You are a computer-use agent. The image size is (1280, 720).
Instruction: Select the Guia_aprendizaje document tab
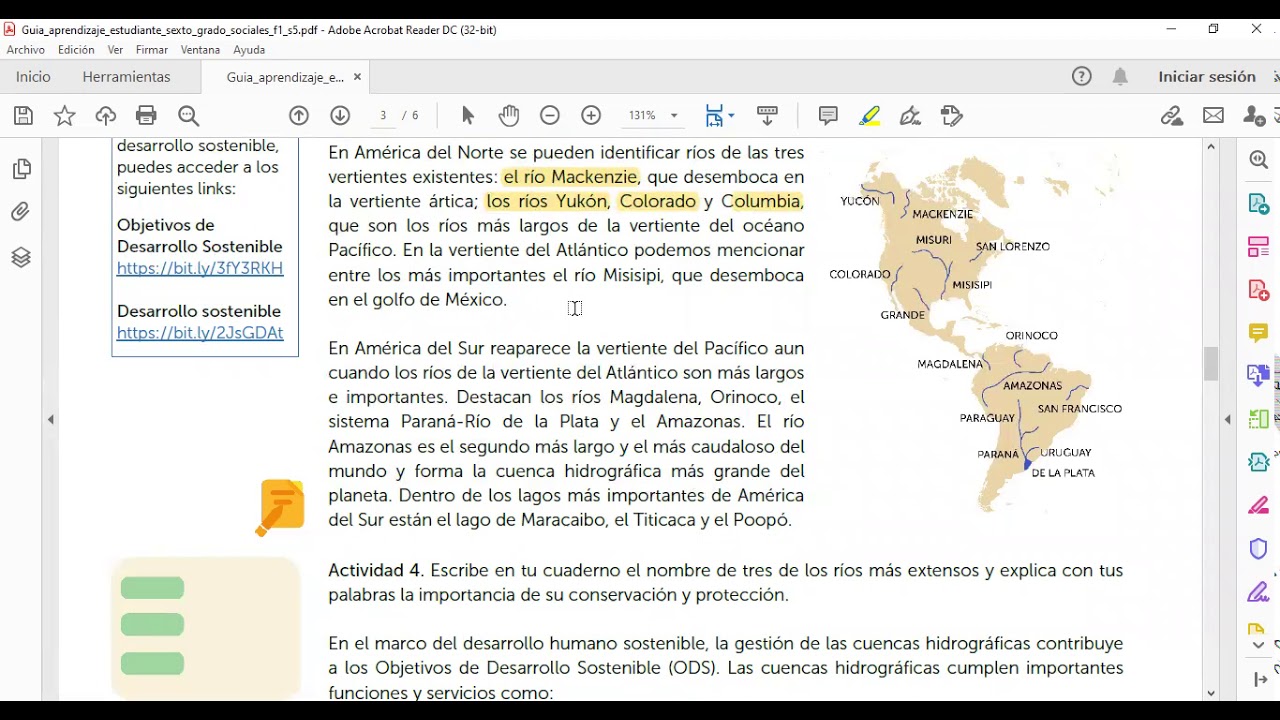click(x=285, y=77)
